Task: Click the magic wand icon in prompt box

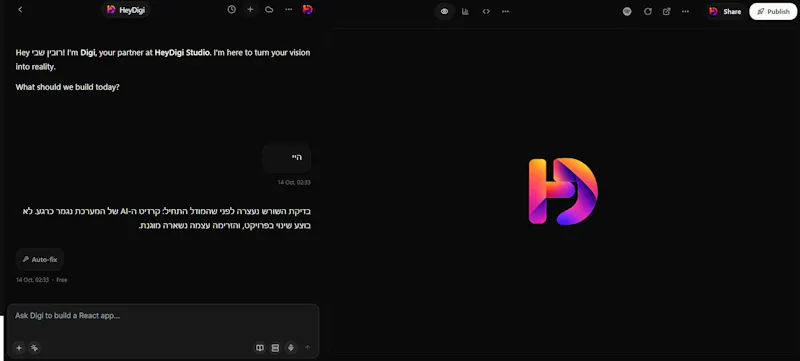Action: pos(35,348)
